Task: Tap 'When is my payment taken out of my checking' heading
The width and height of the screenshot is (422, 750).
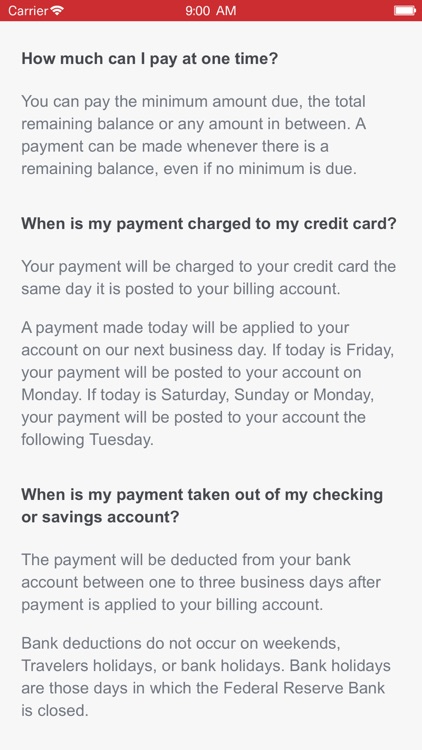Action: [202, 495]
